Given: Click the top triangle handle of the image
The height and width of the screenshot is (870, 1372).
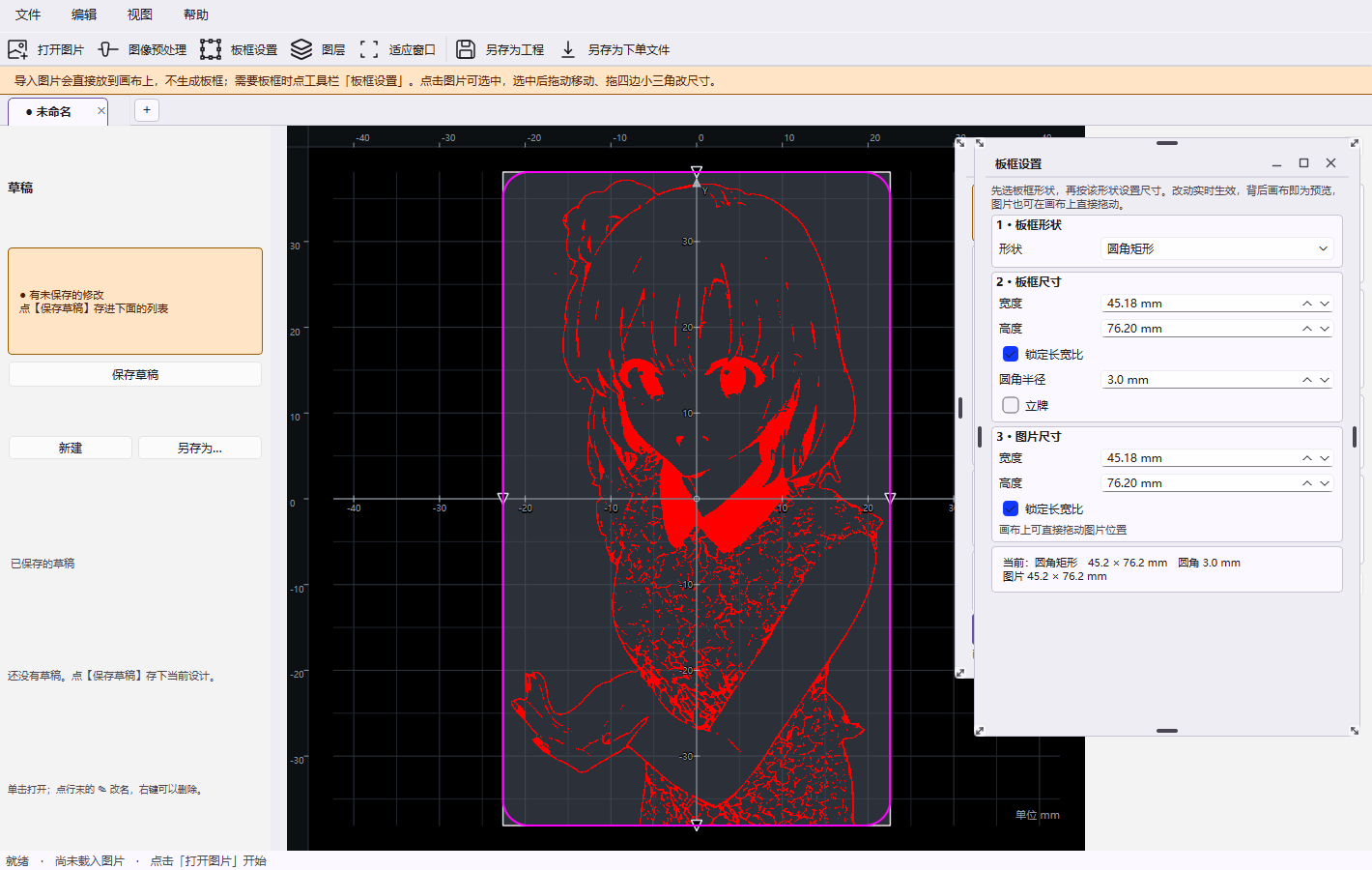Looking at the screenshot, I should click(x=697, y=171).
